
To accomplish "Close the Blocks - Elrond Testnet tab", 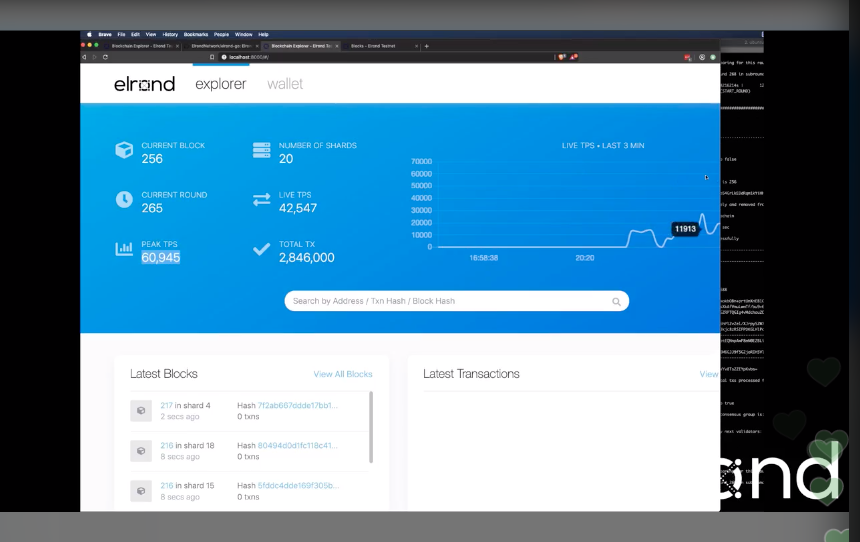I will [416, 46].
